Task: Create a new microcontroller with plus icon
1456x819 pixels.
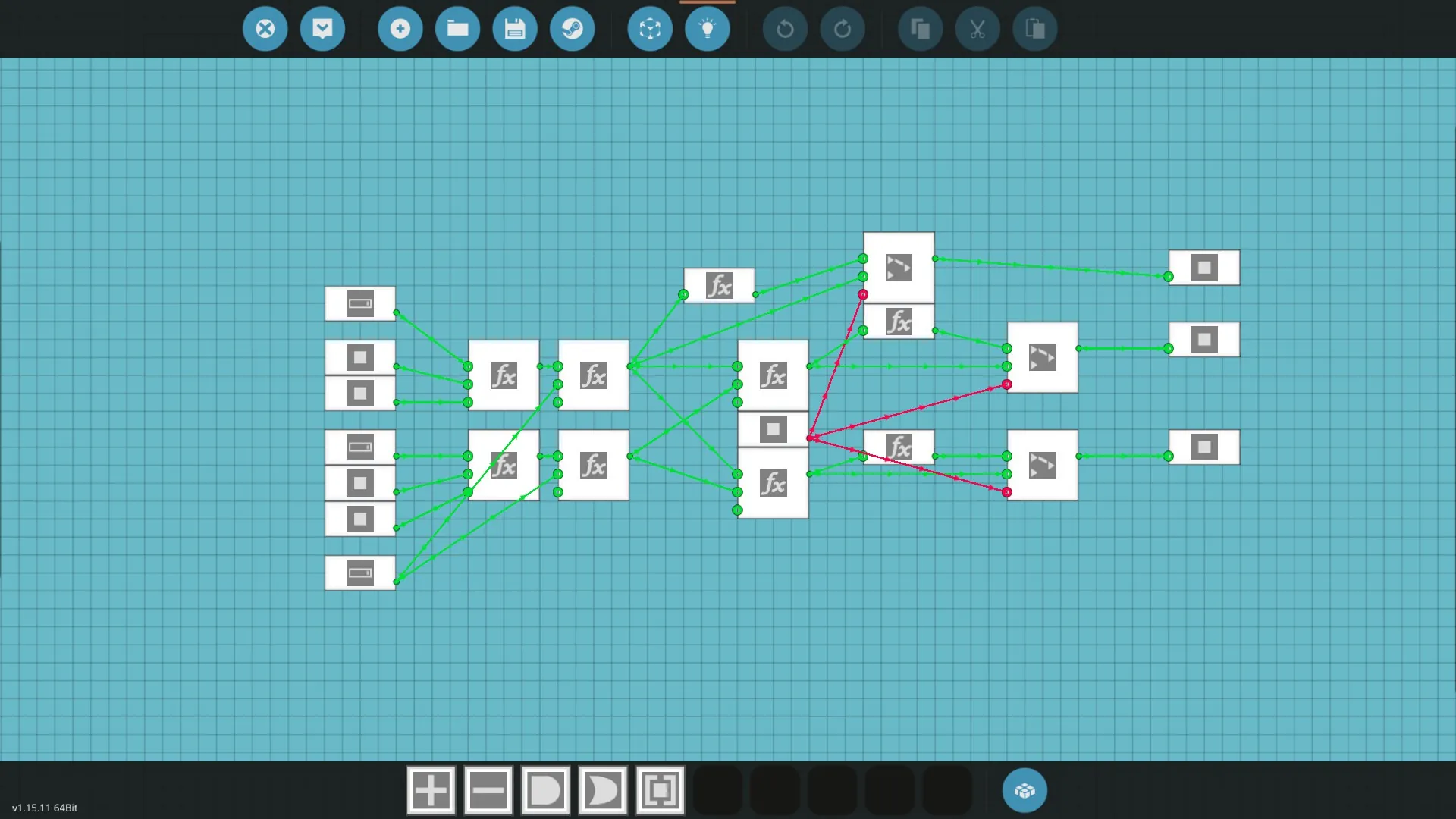Action: [400, 29]
